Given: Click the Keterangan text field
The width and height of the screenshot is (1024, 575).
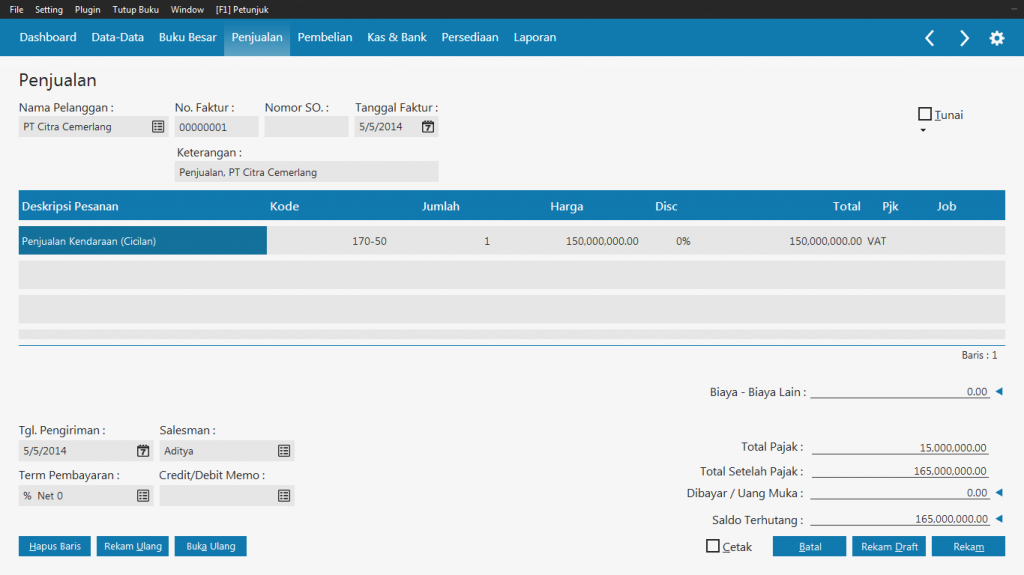Looking at the screenshot, I should 306,172.
